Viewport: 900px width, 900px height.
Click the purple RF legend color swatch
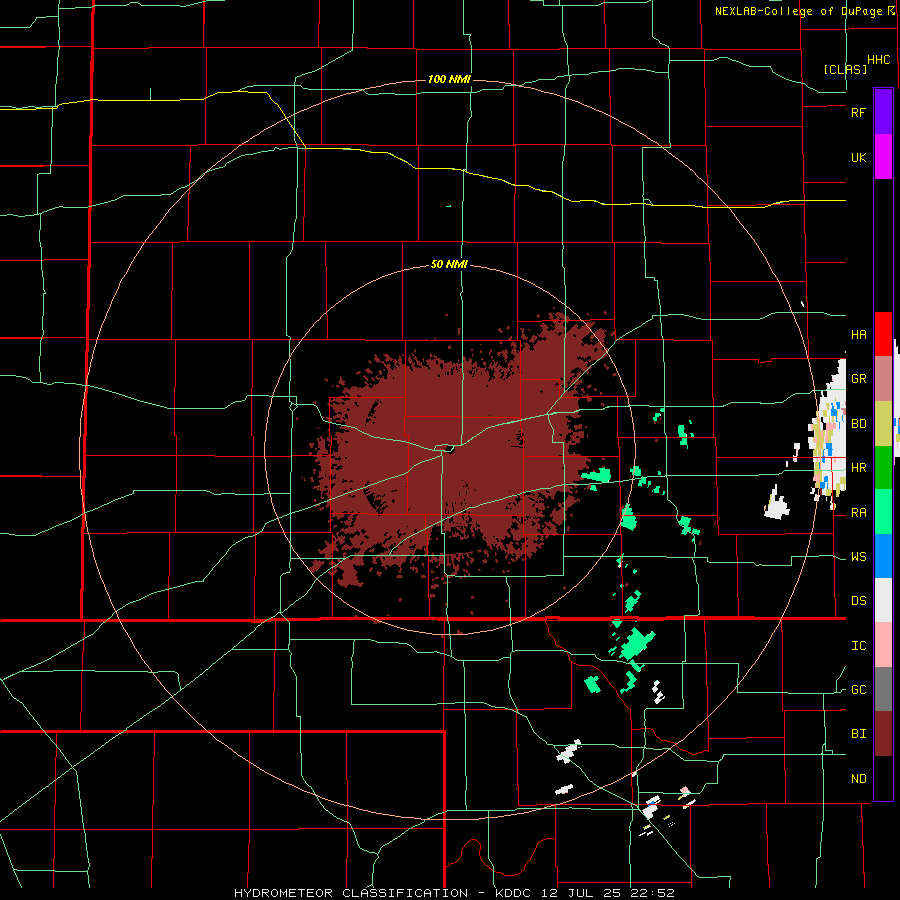click(883, 112)
